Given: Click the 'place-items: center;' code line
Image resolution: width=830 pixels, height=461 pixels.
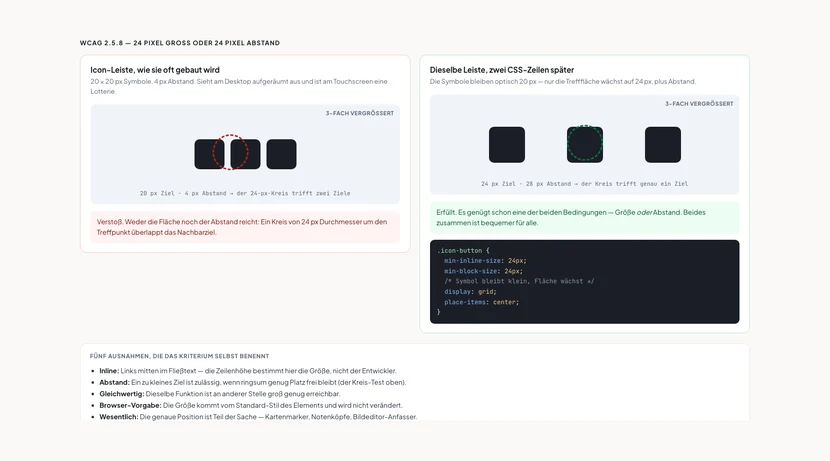Looking at the screenshot, I should tap(482, 302).
